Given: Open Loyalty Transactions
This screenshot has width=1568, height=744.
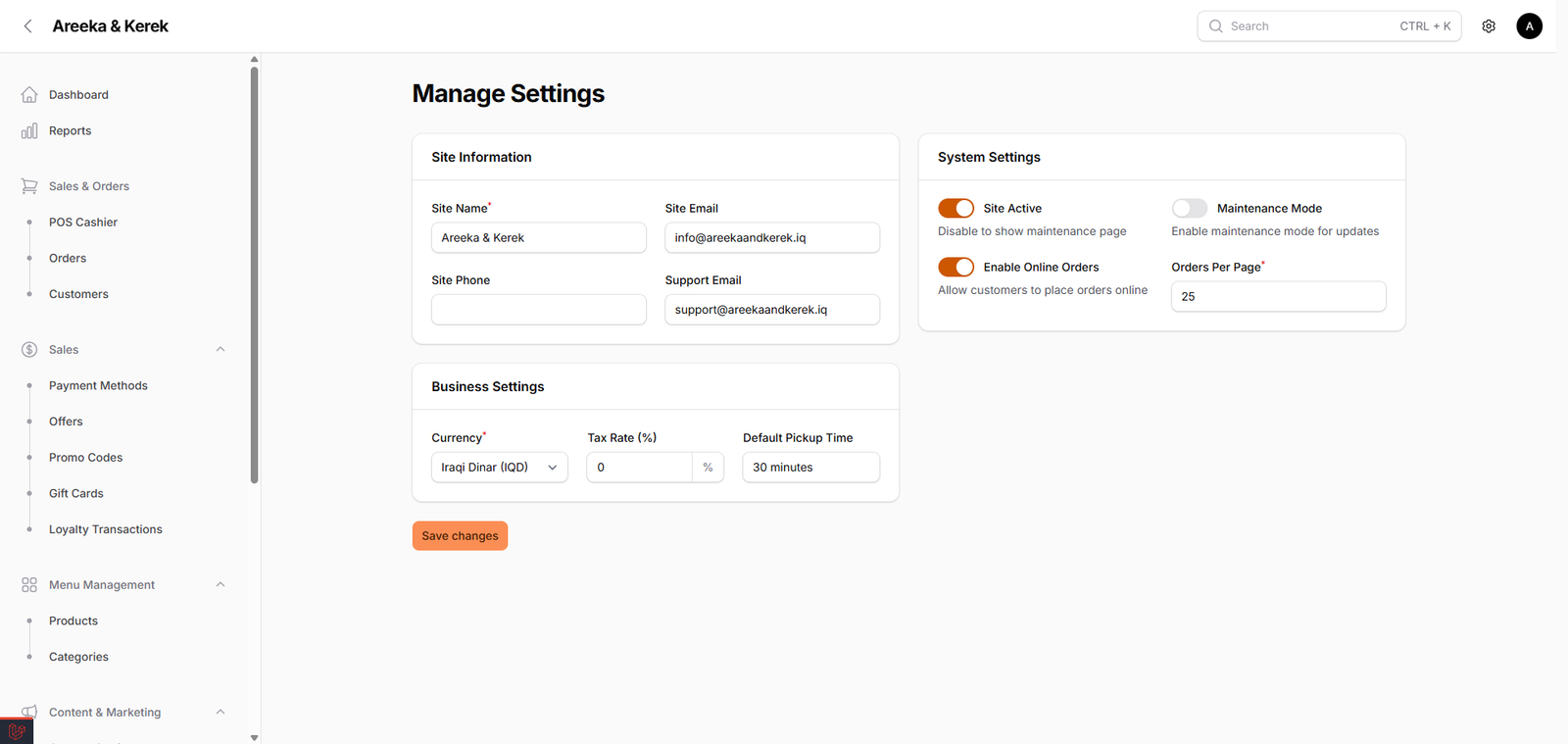Looking at the screenshot, I should point(106,529).
